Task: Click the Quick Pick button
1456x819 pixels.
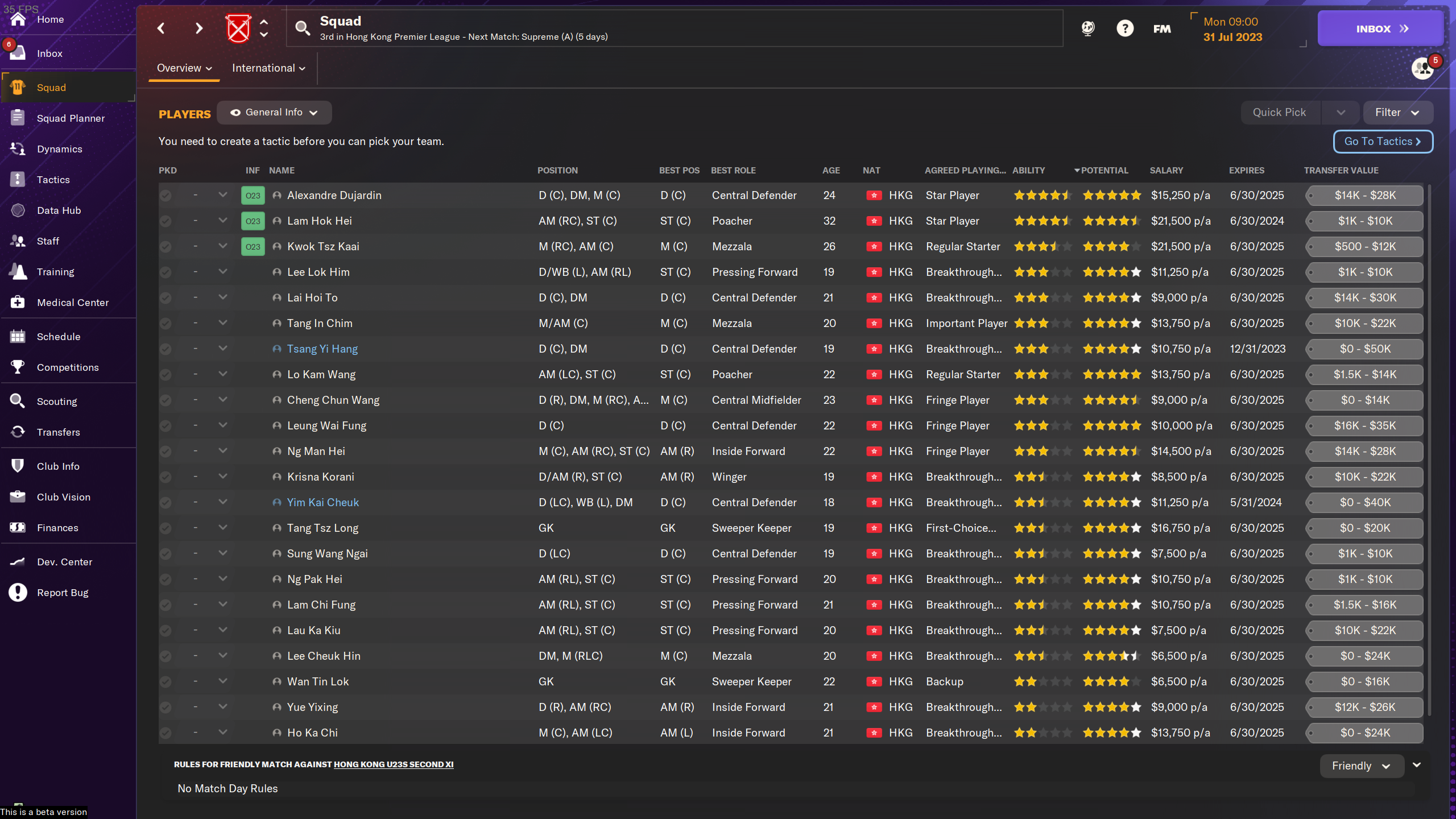Action: (1280, 113)
